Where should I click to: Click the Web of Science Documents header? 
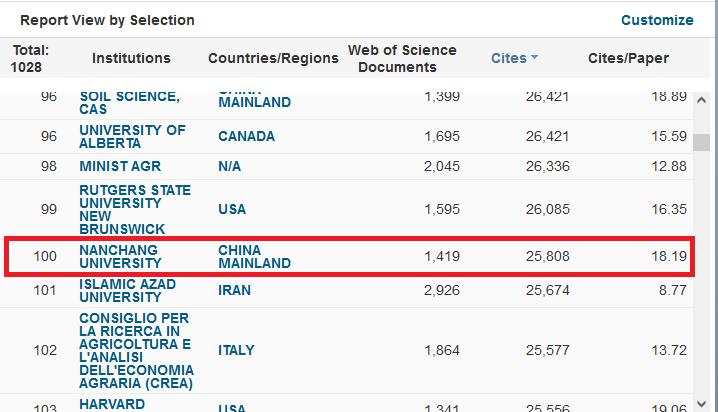click(x=402, y=58)
